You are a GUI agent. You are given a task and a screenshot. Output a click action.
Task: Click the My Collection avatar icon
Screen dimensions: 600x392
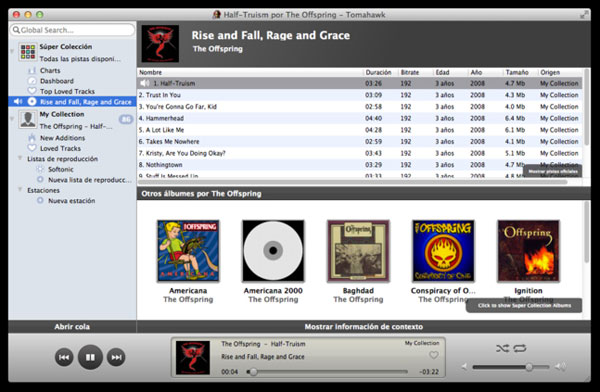pyautogui.click(x=28, y=119)
